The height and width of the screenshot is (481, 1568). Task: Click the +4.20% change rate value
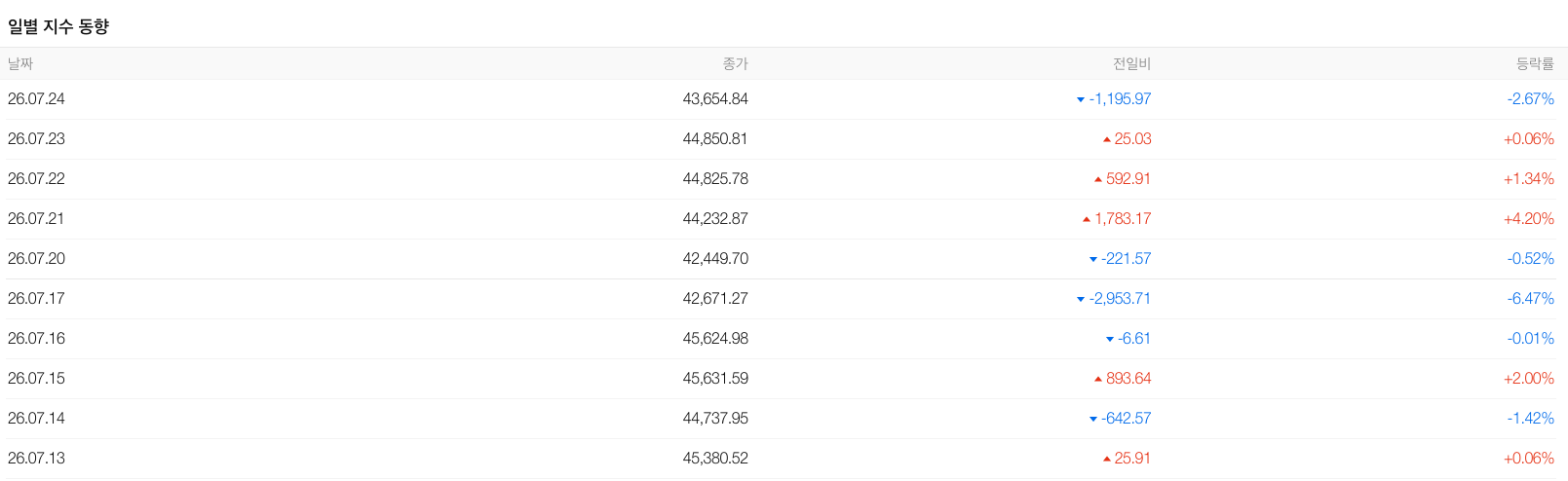(1528, 219)
